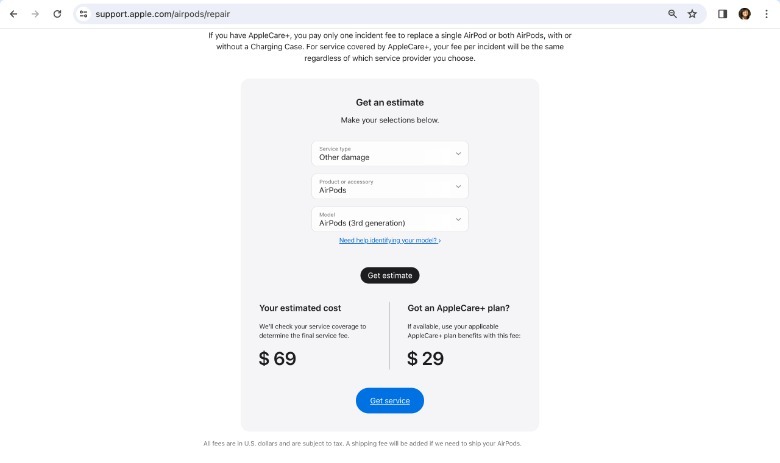780x463 pixels.
Task: Bookmark this page with the star icon
Action: 692,14
